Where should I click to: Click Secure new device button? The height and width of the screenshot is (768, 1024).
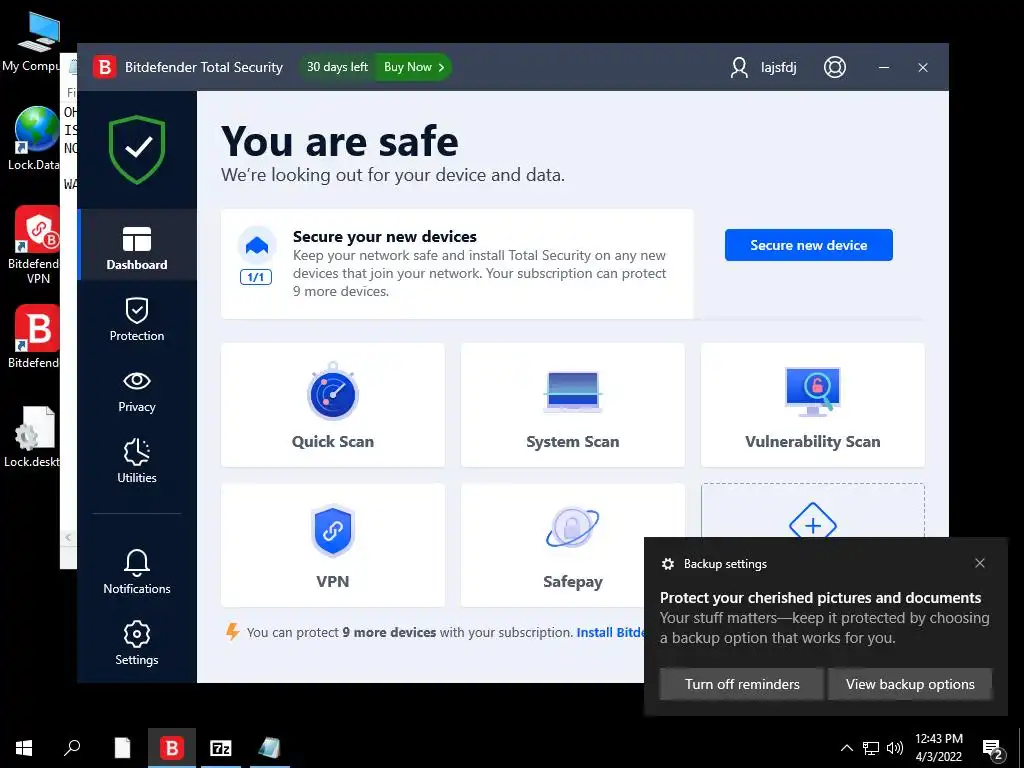pos(808,245)
